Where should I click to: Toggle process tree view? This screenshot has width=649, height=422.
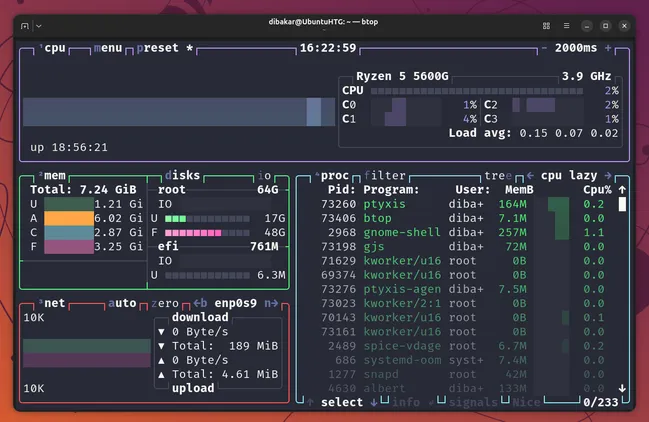point(498,175)
